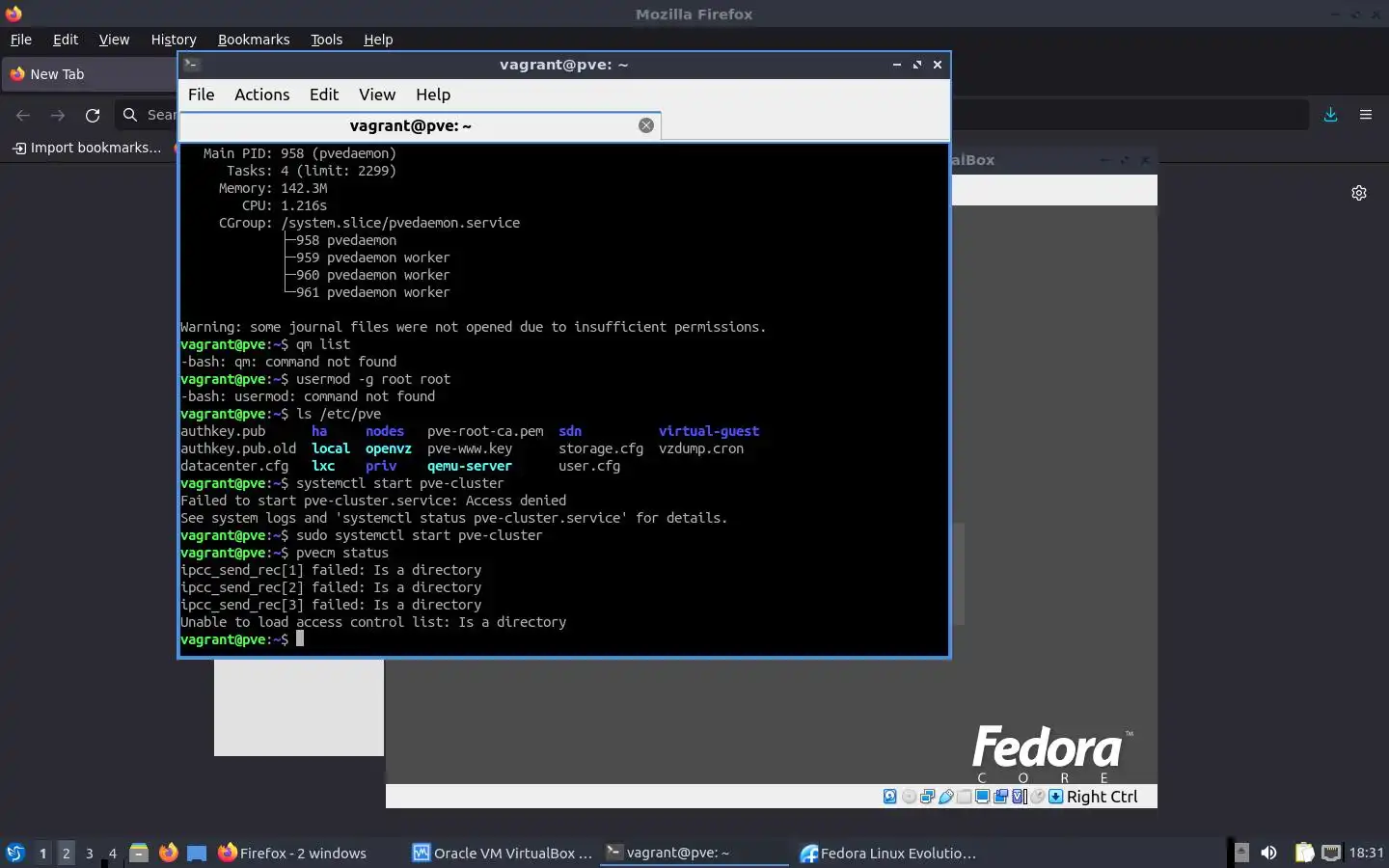This screenshot has width=1389, height=868.
Task: Open the terminal File menu
Action: 201,95
